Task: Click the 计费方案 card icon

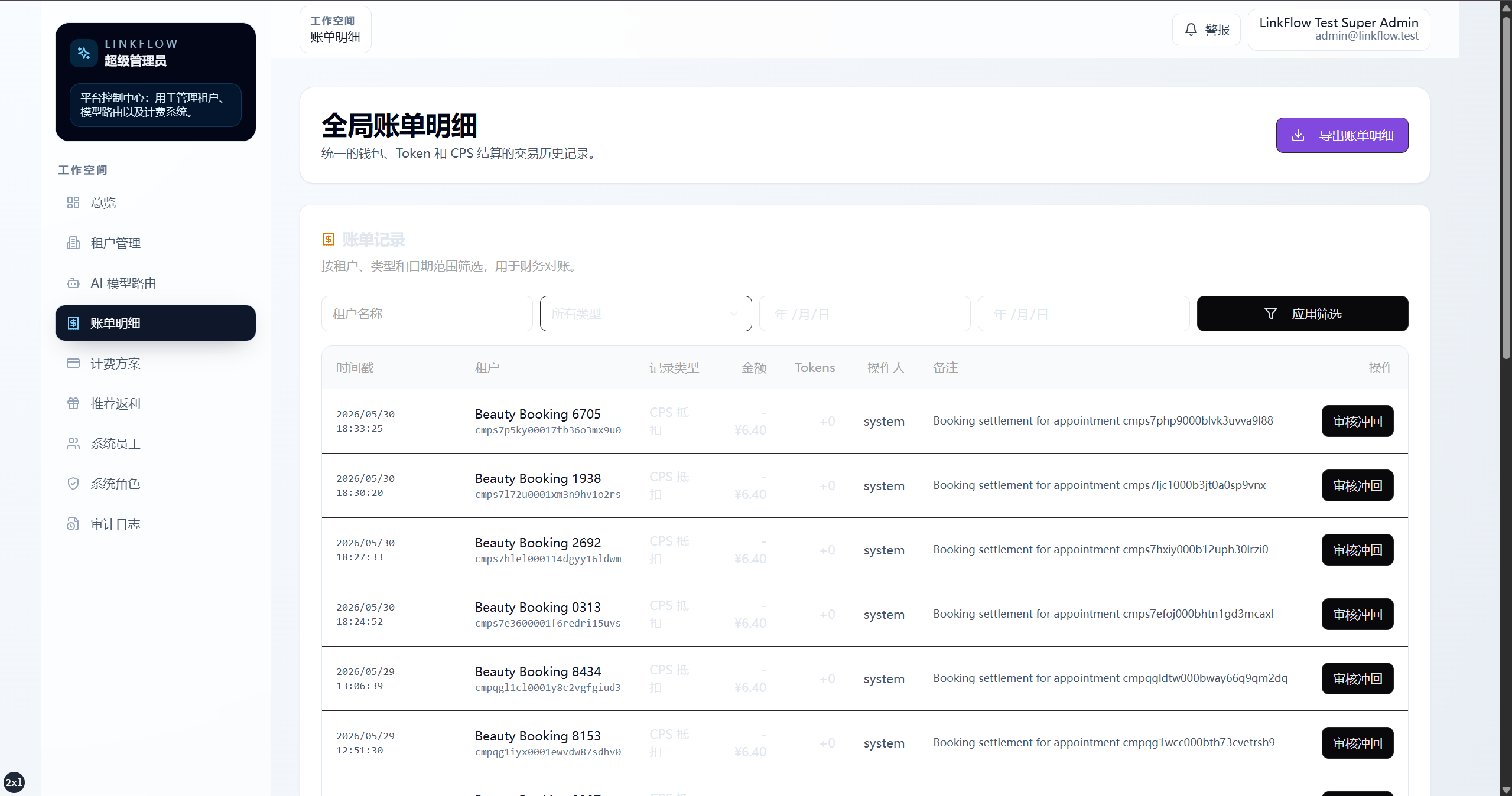Action: pos(73,363)
